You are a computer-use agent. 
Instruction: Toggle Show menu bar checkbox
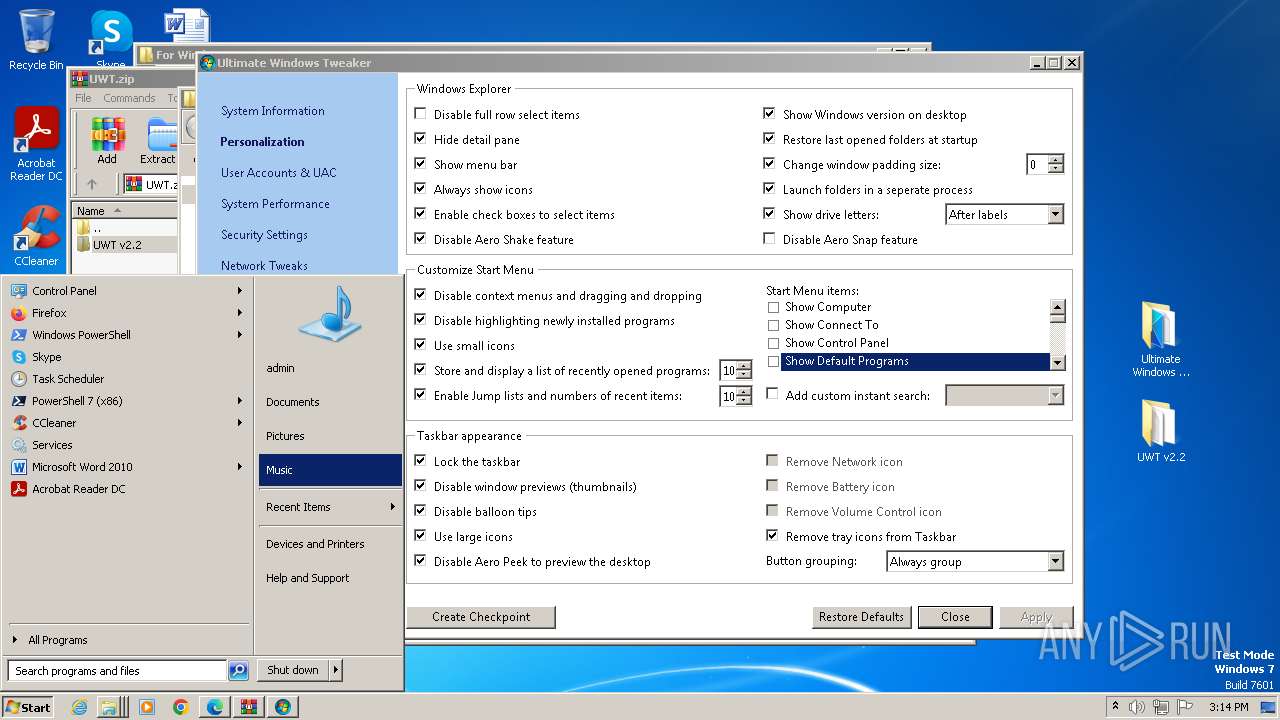[x=420, y=164]
